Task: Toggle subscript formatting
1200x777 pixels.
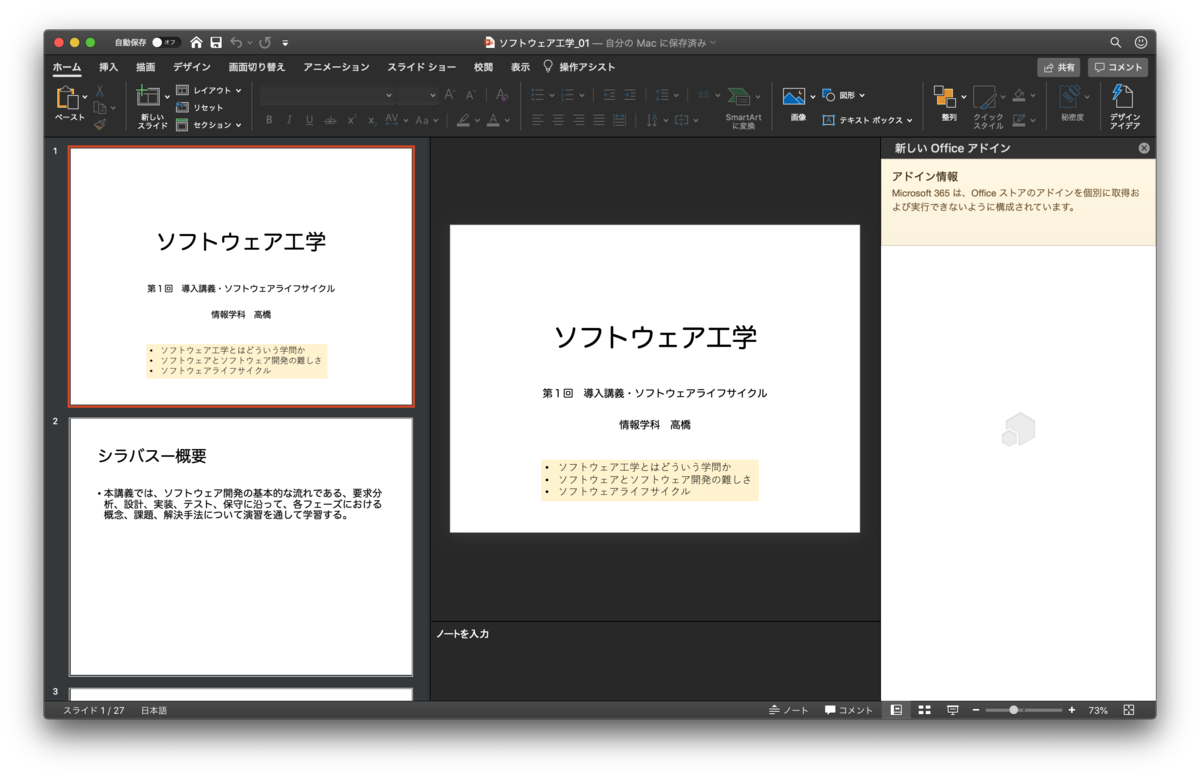Action: (x=371, y=120)
